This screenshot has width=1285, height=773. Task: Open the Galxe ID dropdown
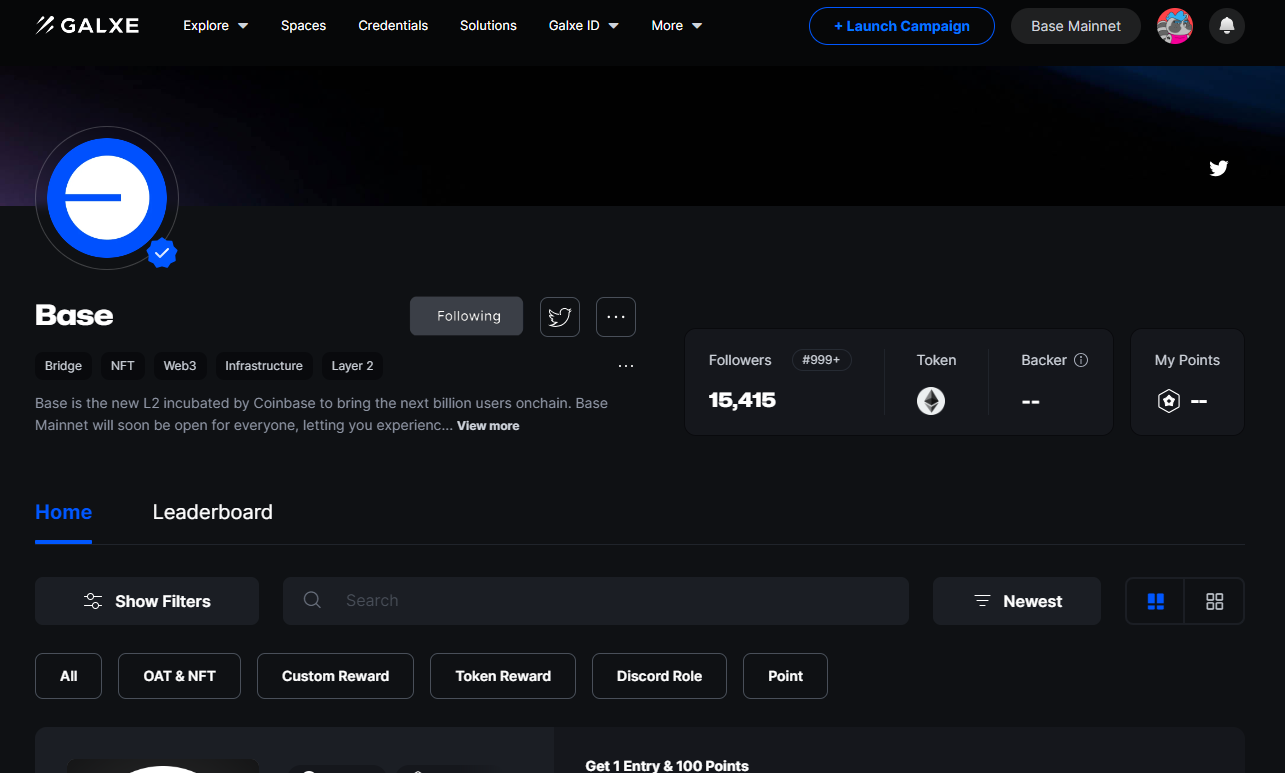pyautogui.click(x=584, y=26)
